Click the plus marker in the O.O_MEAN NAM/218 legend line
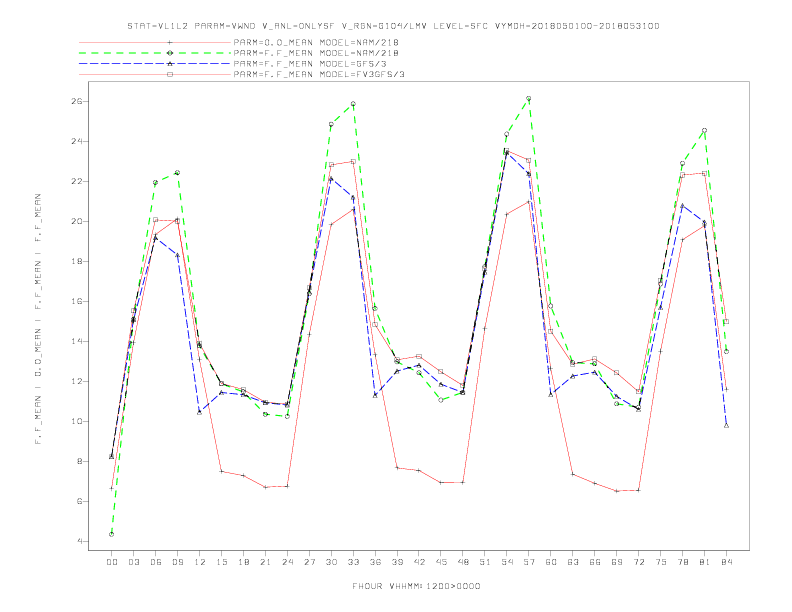This screenshot has width=792, height=612. (x=170, y=42)
